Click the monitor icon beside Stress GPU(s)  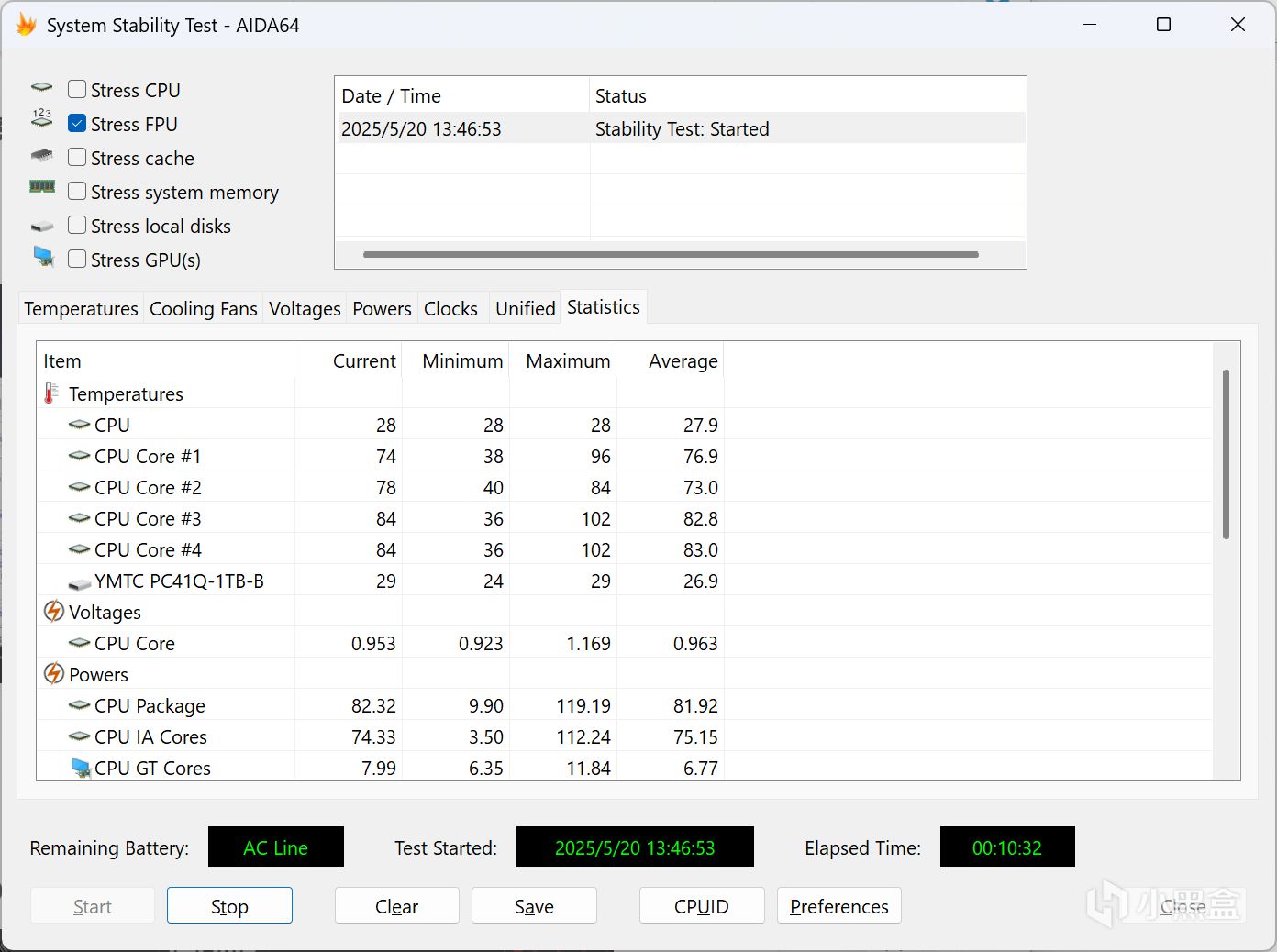43,257
